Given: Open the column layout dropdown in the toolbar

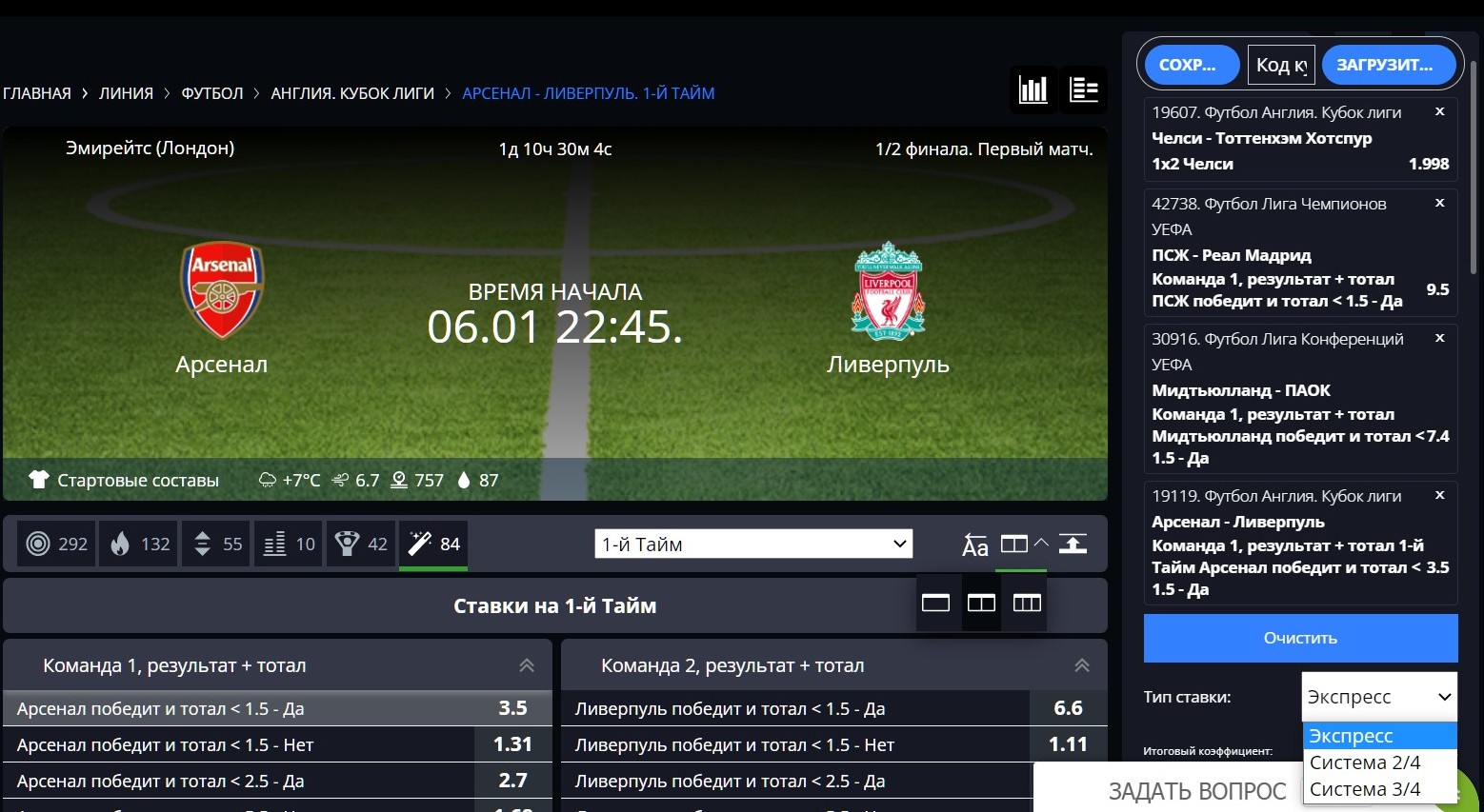Looking at the screenshot, I should pos(1024,544).
